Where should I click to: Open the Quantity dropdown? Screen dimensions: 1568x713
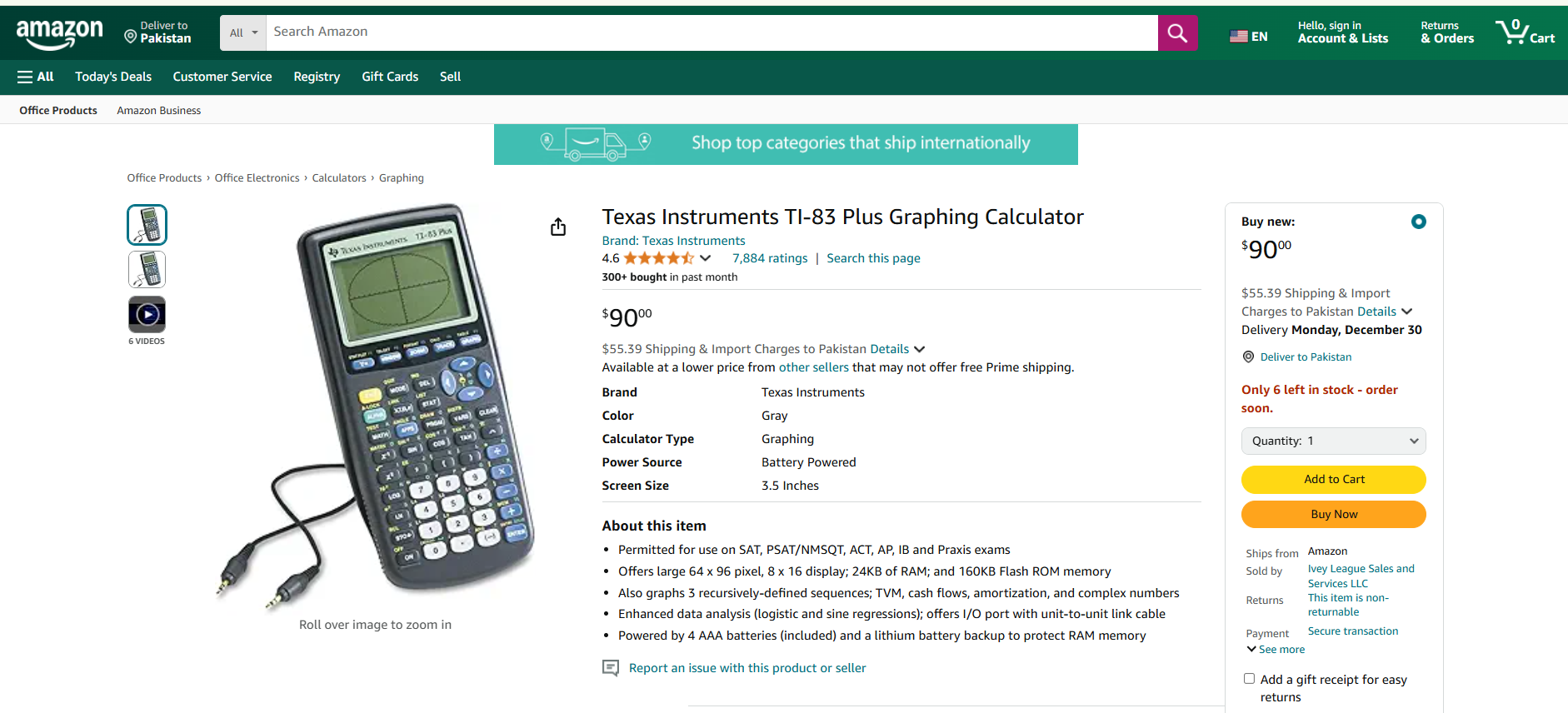click(x=1333, y=441)
